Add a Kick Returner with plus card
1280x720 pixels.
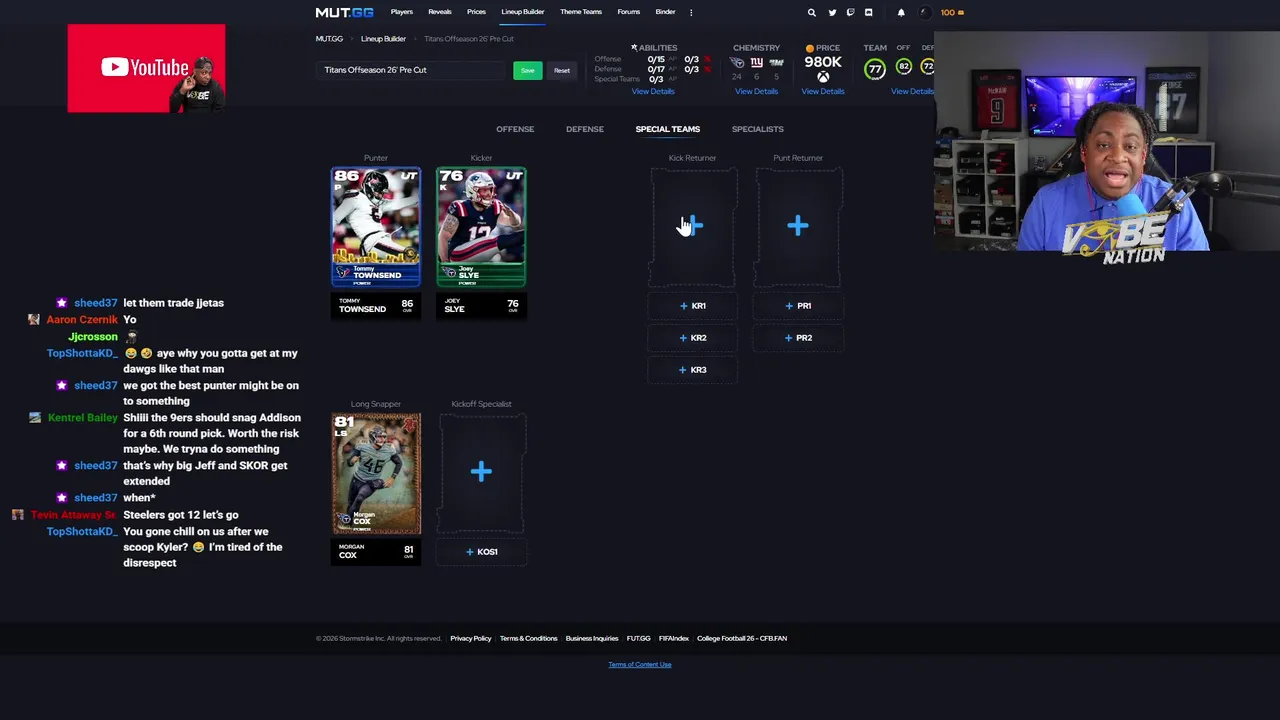(693, 226)
